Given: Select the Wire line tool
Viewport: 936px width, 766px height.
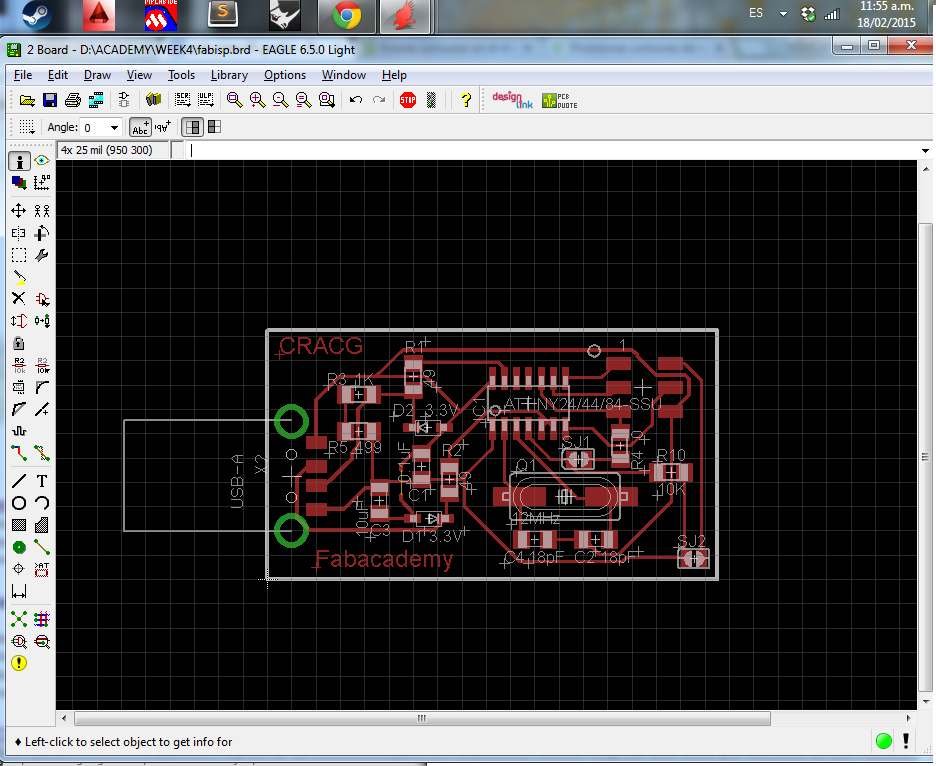Looking at the screenshot, I should tap(19, 481).
